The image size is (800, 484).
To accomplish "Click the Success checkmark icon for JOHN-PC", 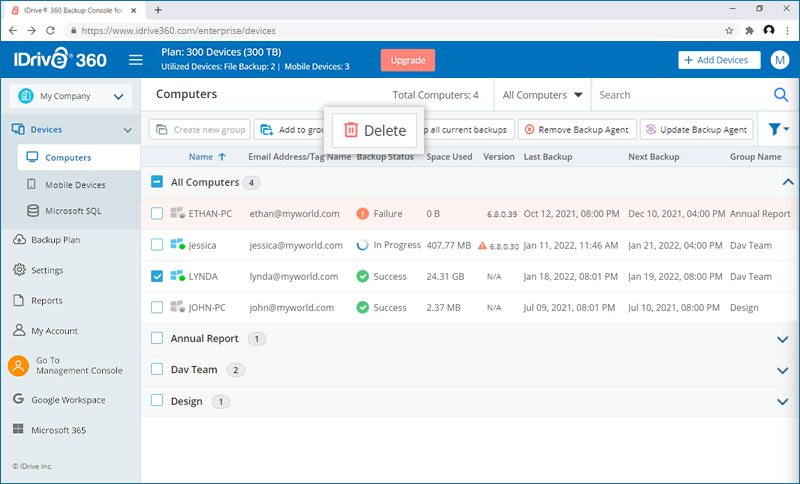I will 362,308.
